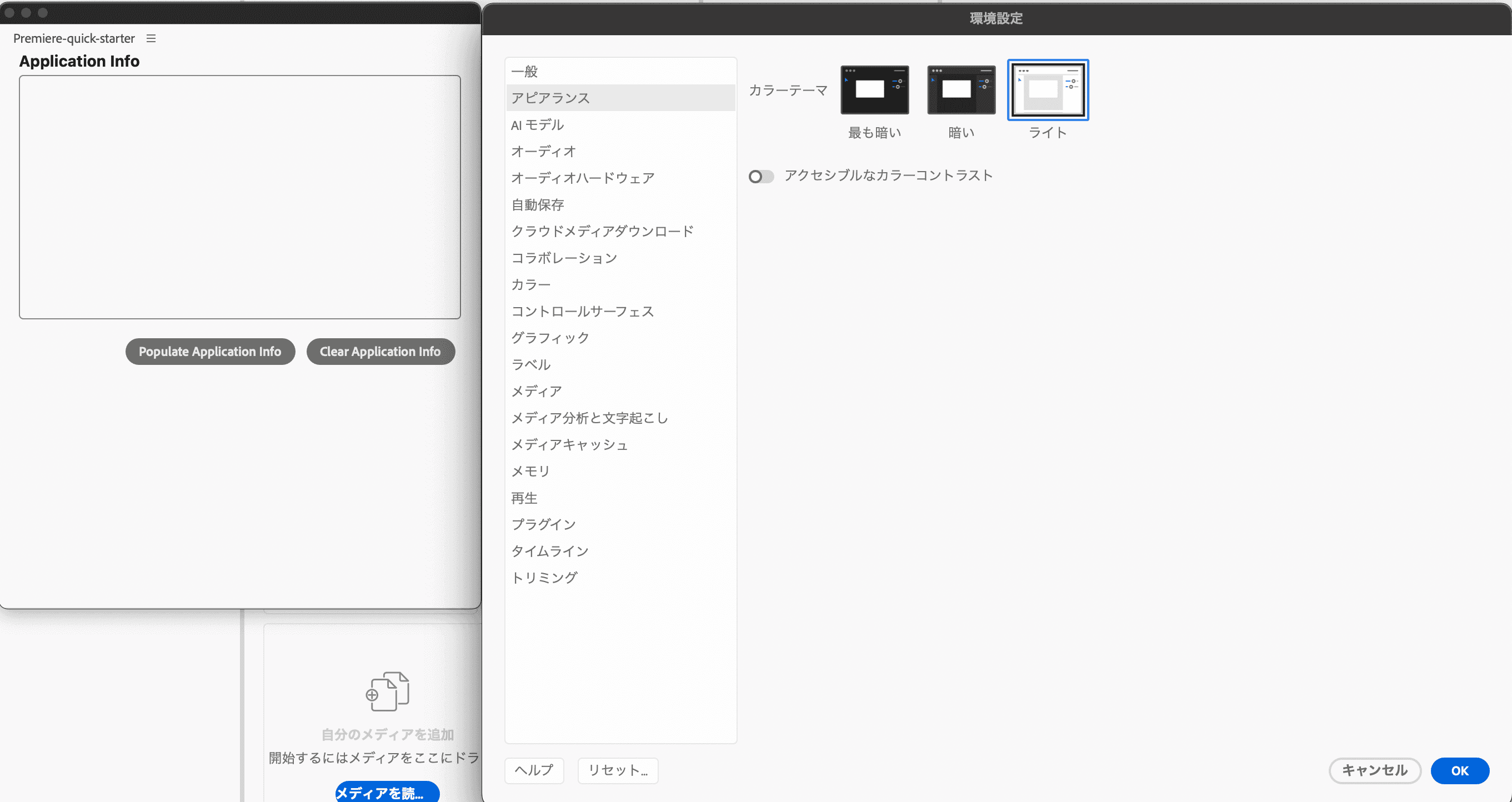Select the 暗い color theme
Screen dimensions: 1512x802
[x=961, y=90]
